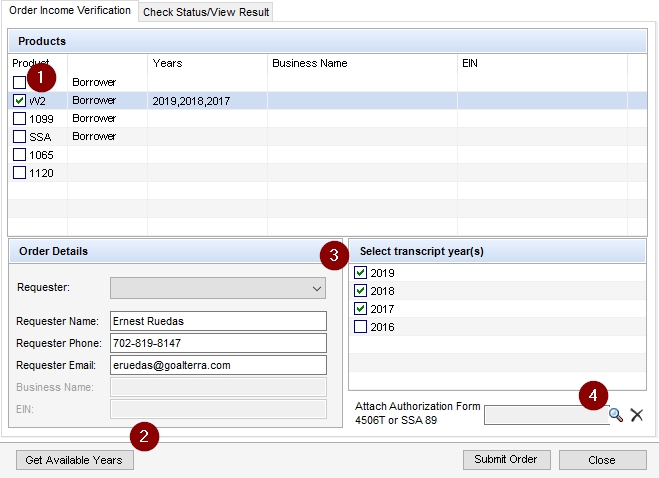
Task: Select the 1065 product checkbox
Action: click(x=20, y=155)
